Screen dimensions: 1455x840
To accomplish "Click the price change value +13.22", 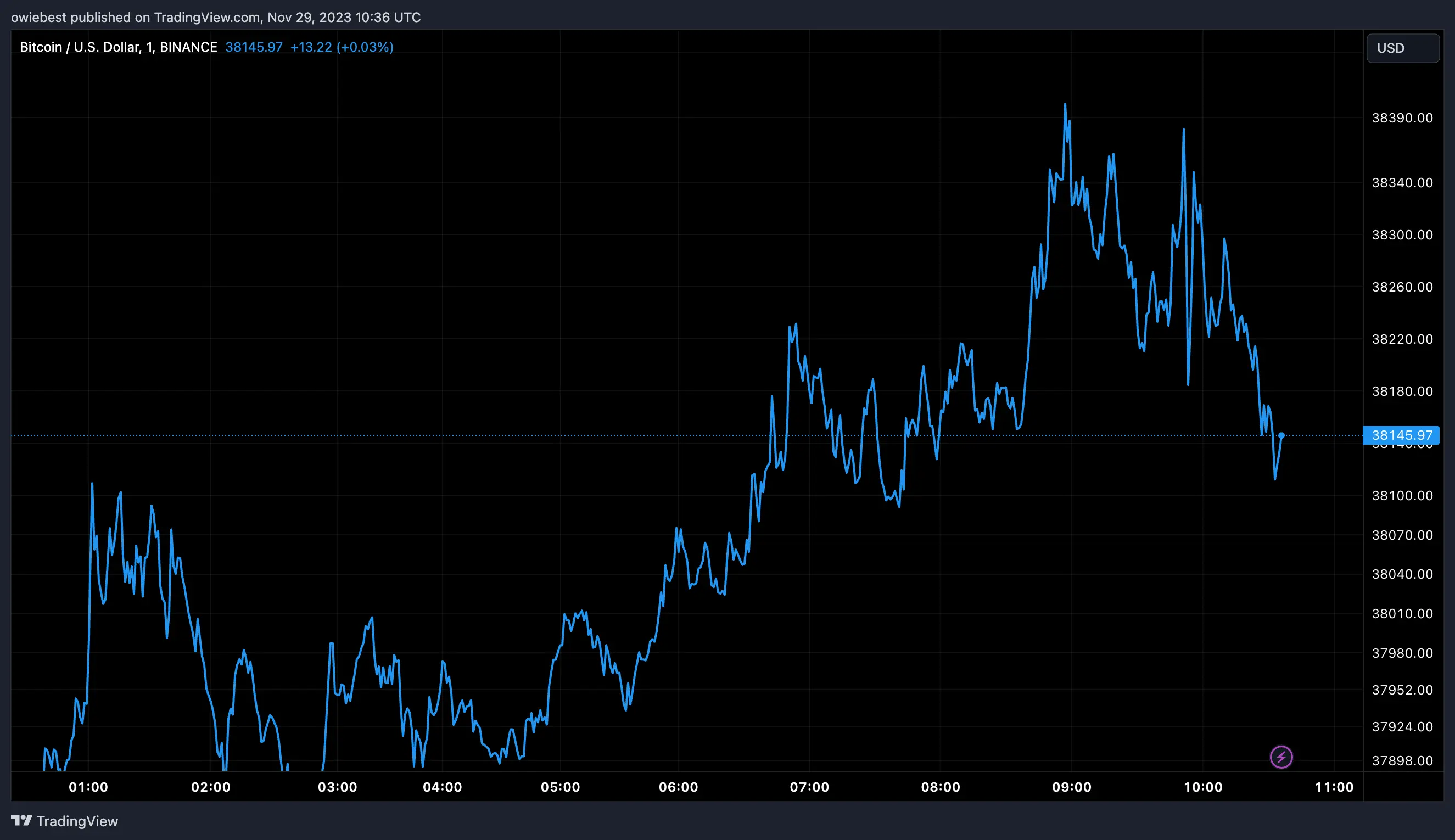I will 311,47.
